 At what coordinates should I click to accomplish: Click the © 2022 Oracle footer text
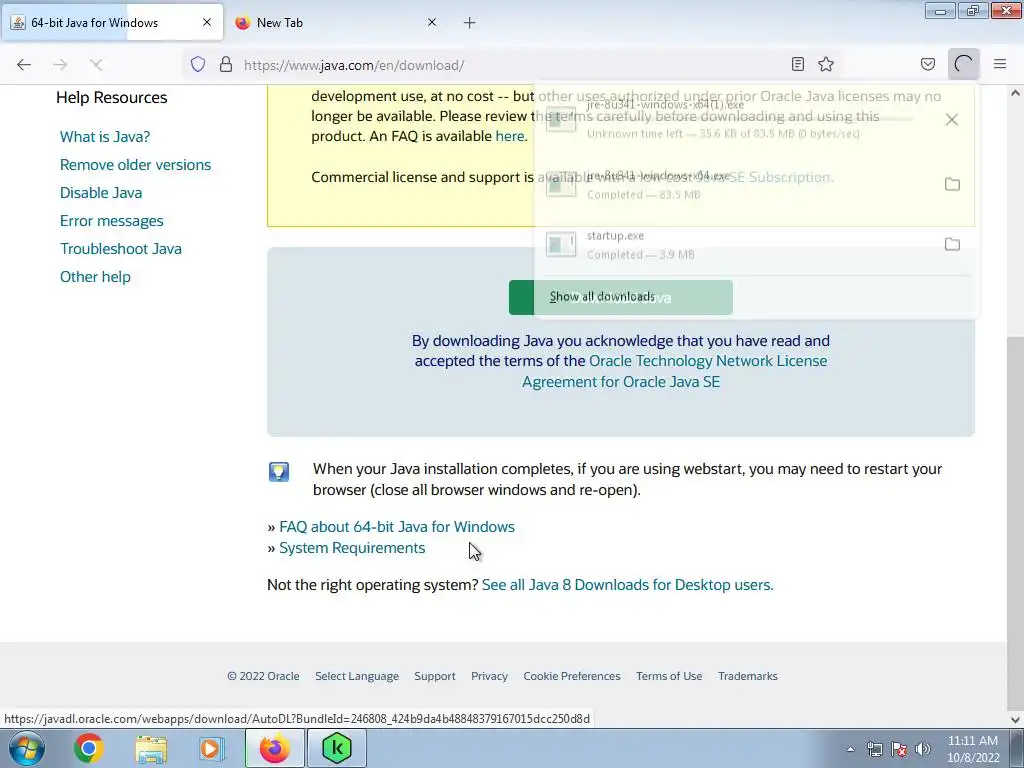click(263, 676)
